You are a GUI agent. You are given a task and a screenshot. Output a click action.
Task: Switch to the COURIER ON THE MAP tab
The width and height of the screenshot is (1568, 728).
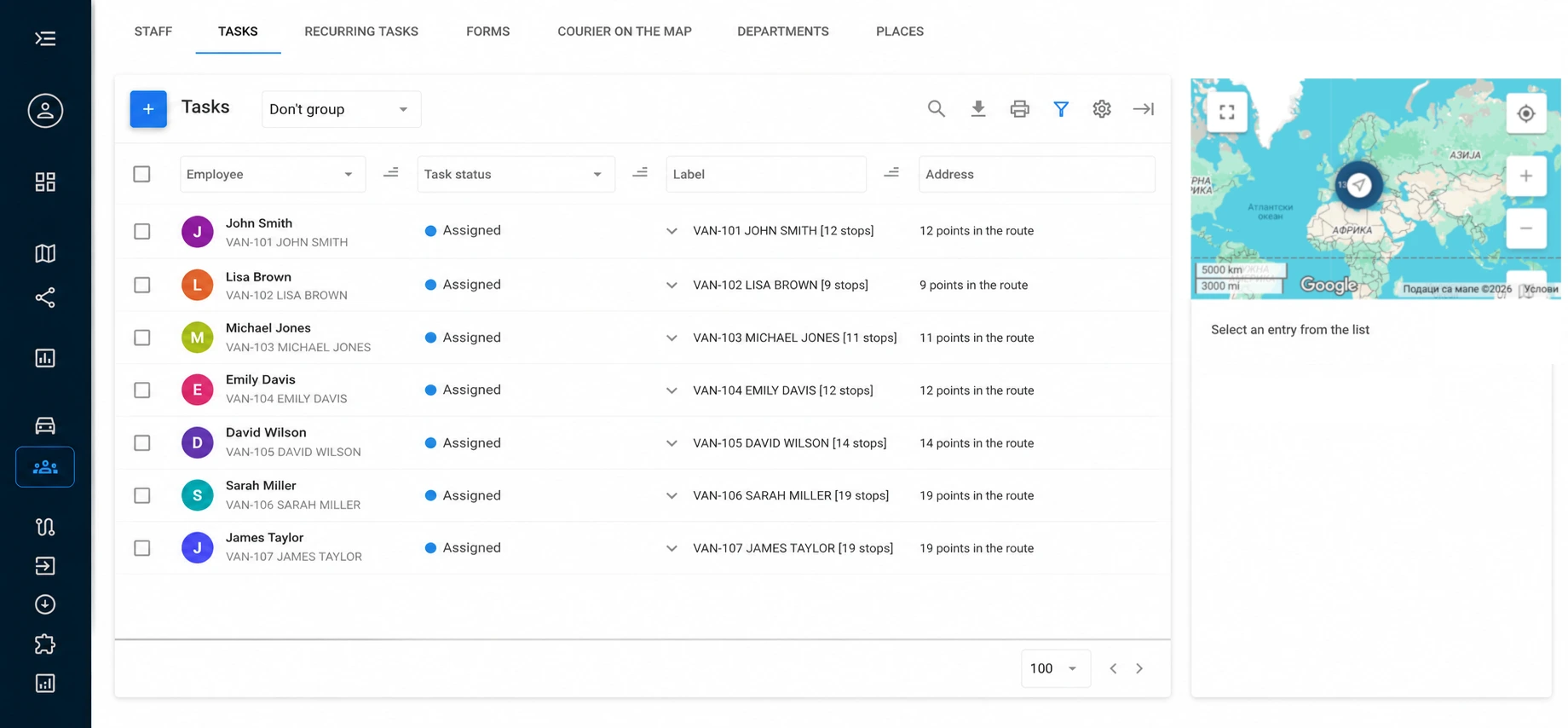pos(625,32)
